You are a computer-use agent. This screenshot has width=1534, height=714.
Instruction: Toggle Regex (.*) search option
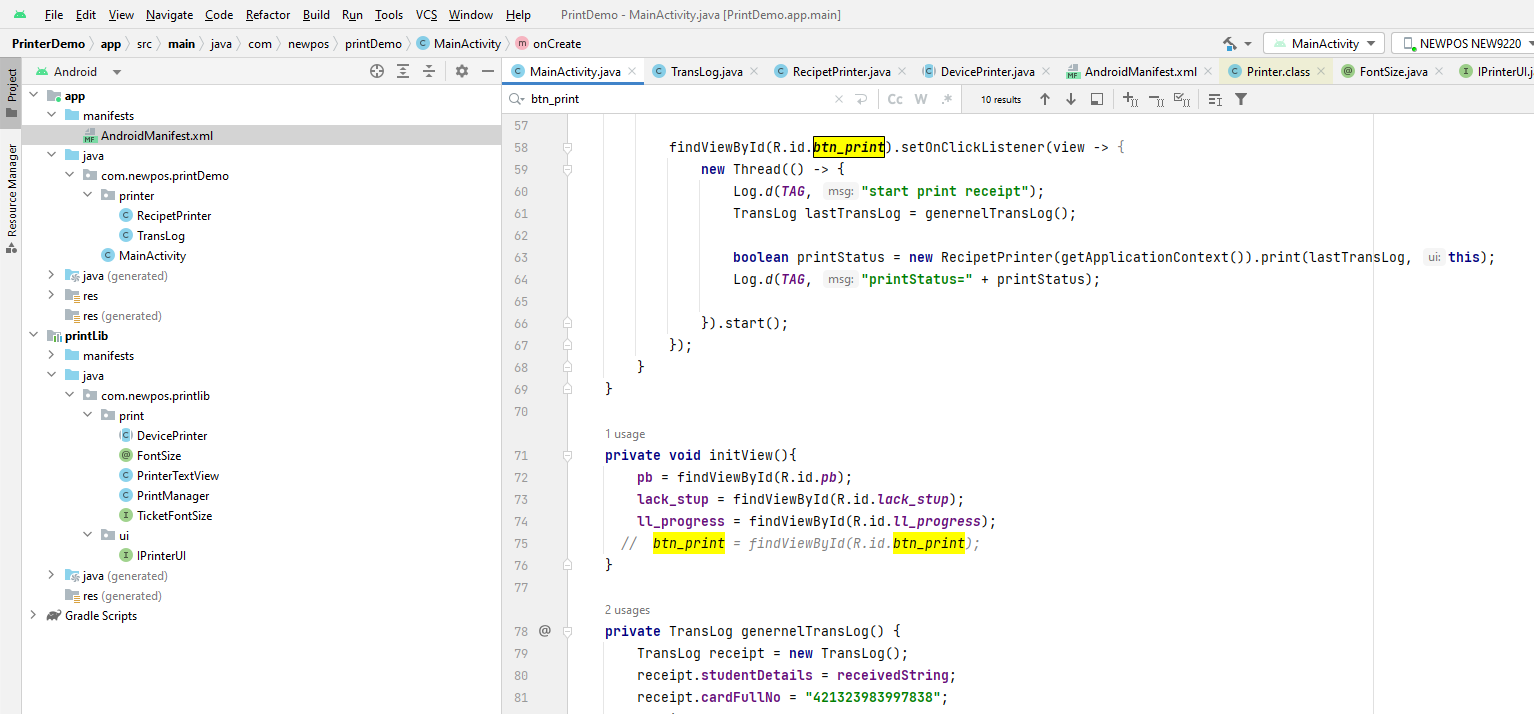point(946,99)
